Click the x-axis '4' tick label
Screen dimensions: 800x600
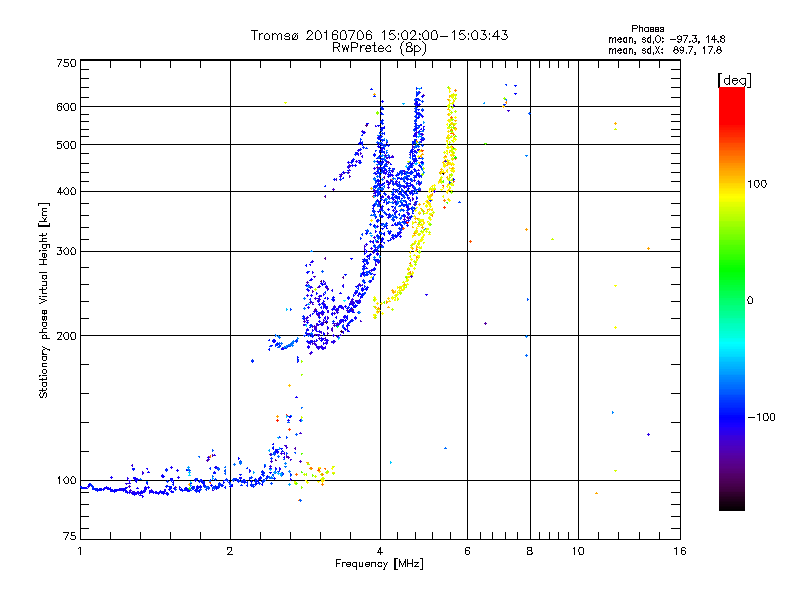tap(380, 551)
